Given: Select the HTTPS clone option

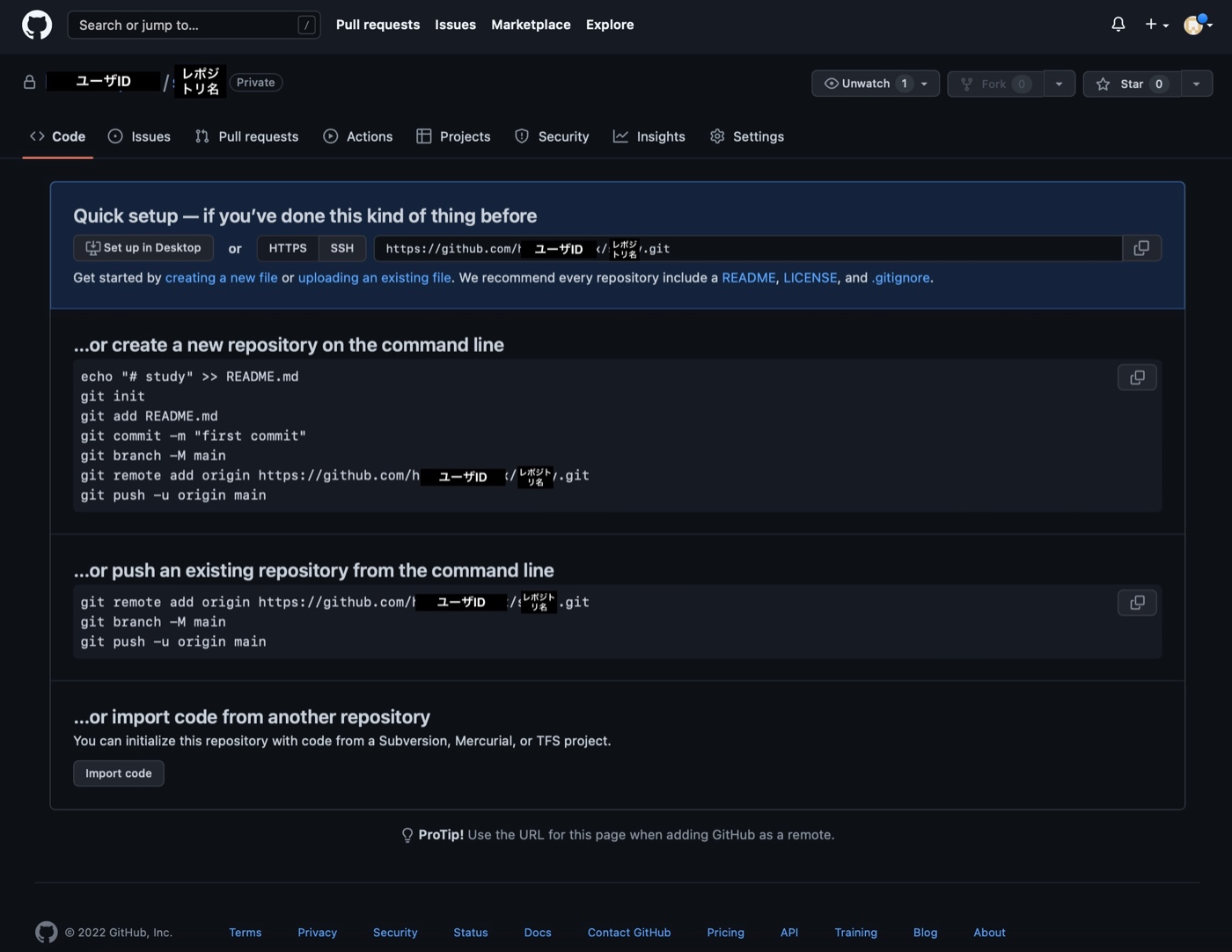Looking at the screenshot, I should click(x=288, y=248).
